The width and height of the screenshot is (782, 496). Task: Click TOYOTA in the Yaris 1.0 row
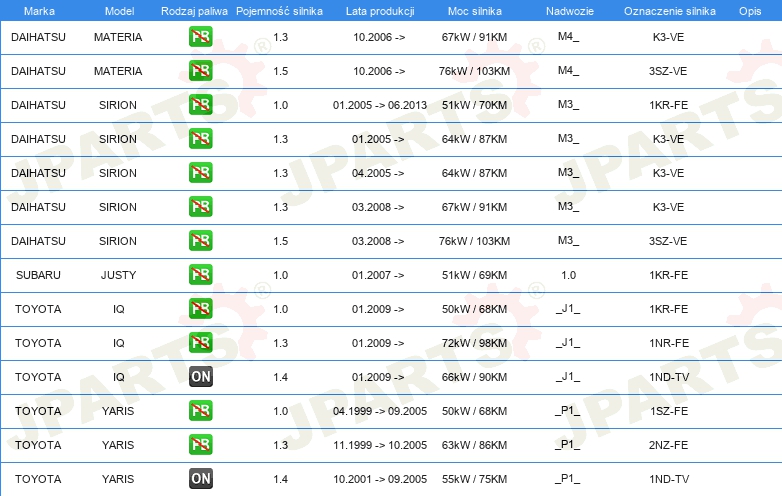(x=38, y=411)
